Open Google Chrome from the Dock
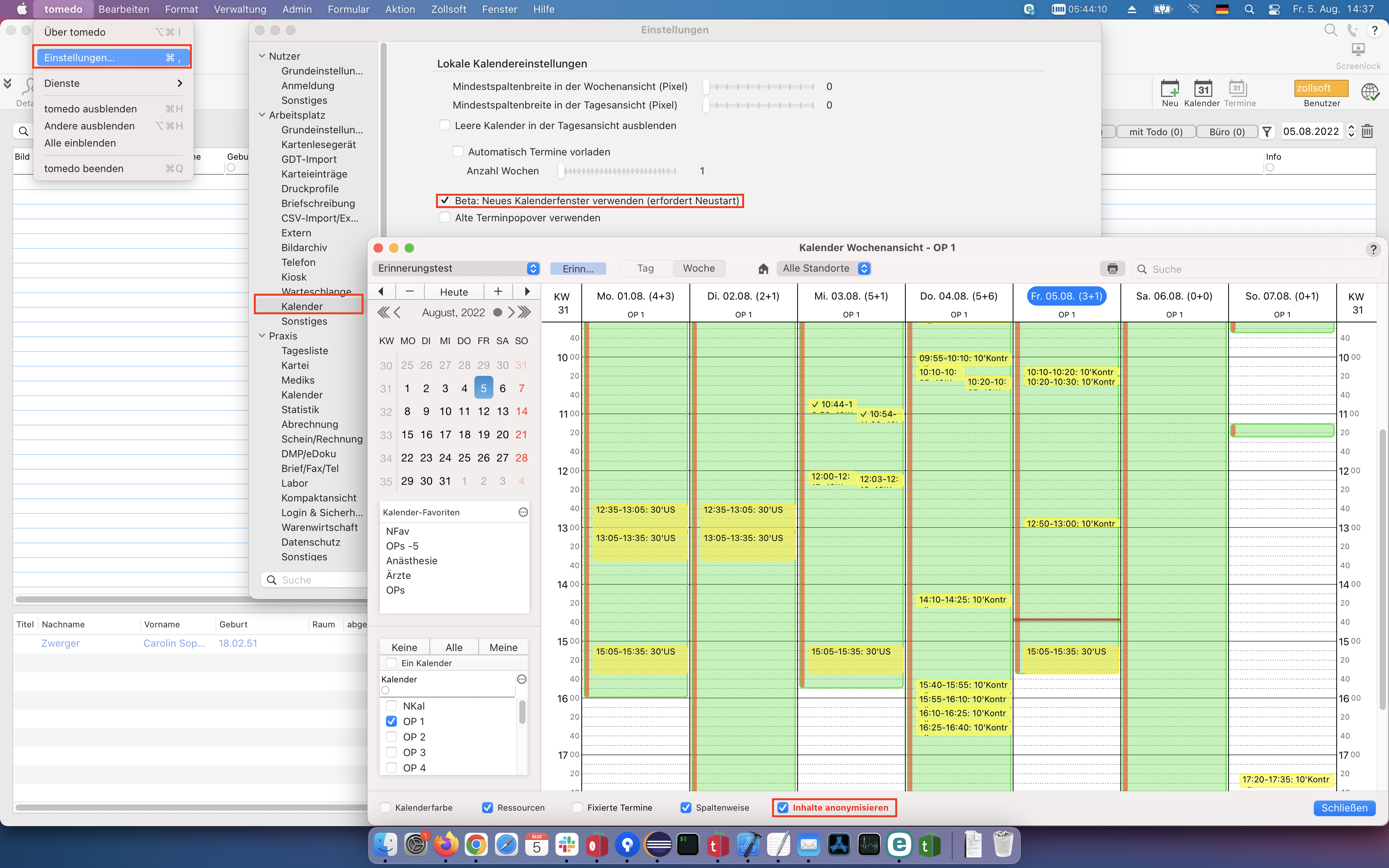This screenshot has height=868, width=1389. point(476,844)
